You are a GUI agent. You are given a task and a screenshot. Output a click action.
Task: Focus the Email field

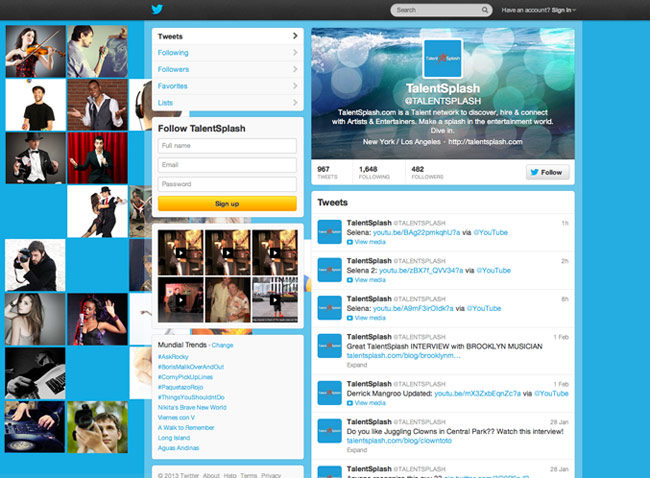tap(227, 165)
